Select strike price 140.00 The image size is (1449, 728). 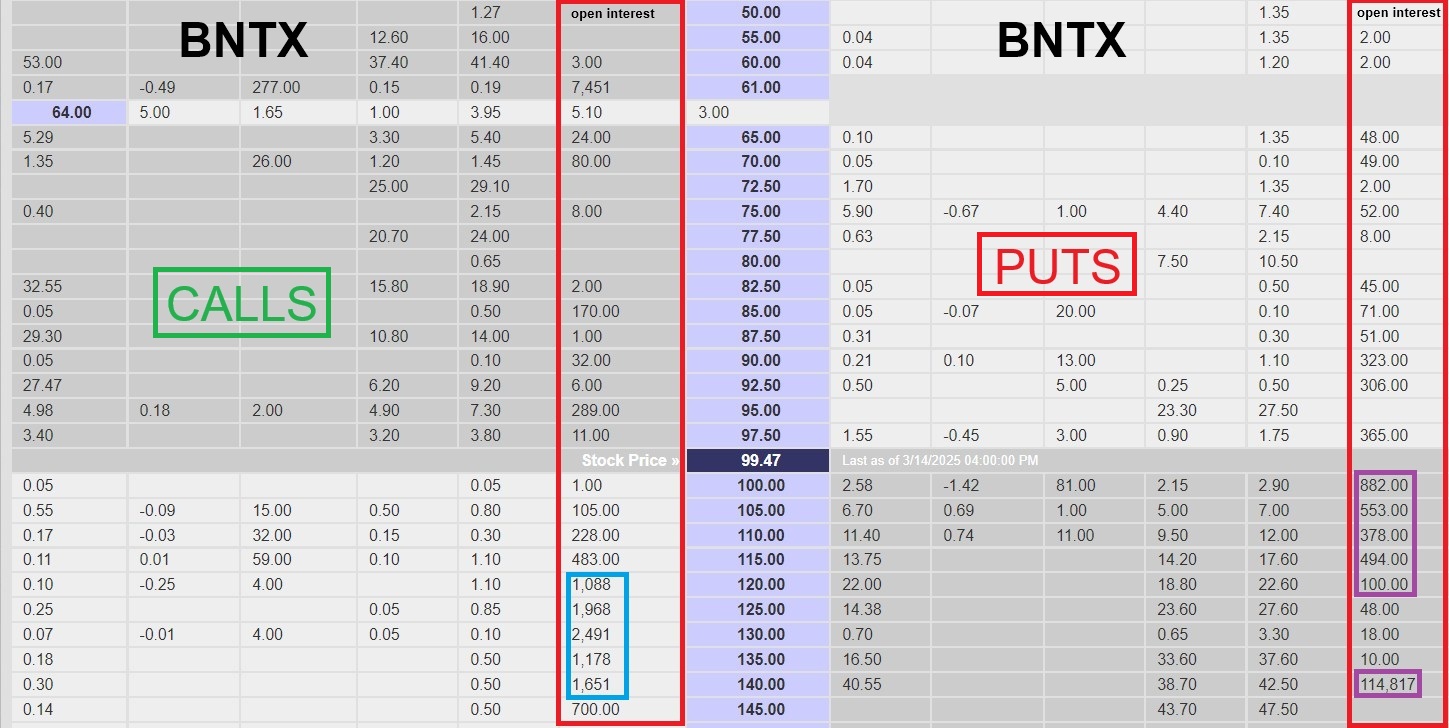point(760,684)
